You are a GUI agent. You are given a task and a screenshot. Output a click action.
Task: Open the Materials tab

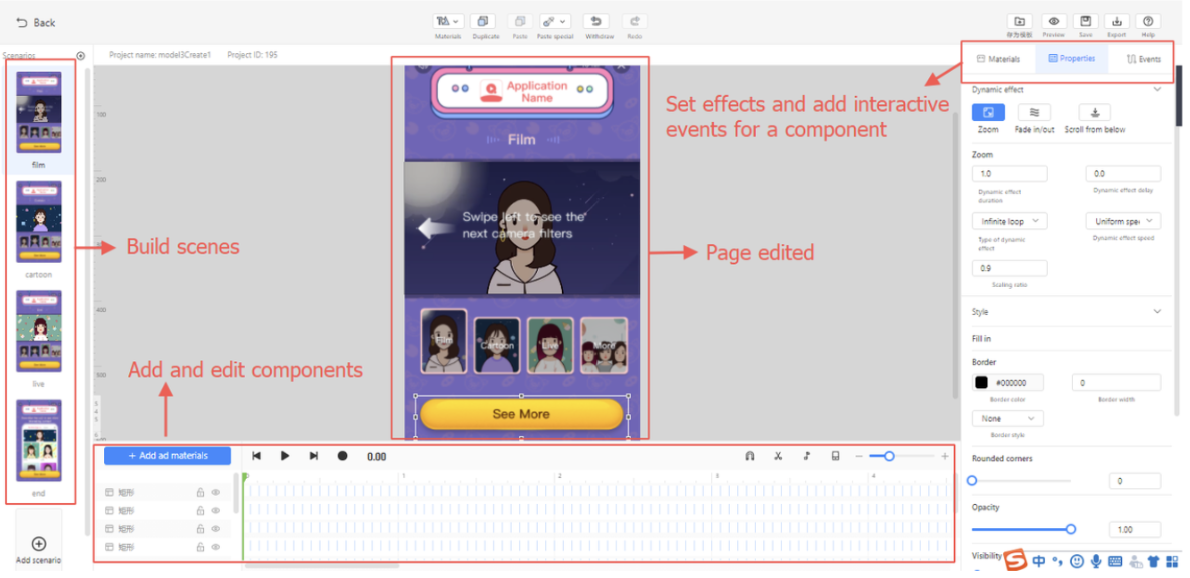point(999,58)
